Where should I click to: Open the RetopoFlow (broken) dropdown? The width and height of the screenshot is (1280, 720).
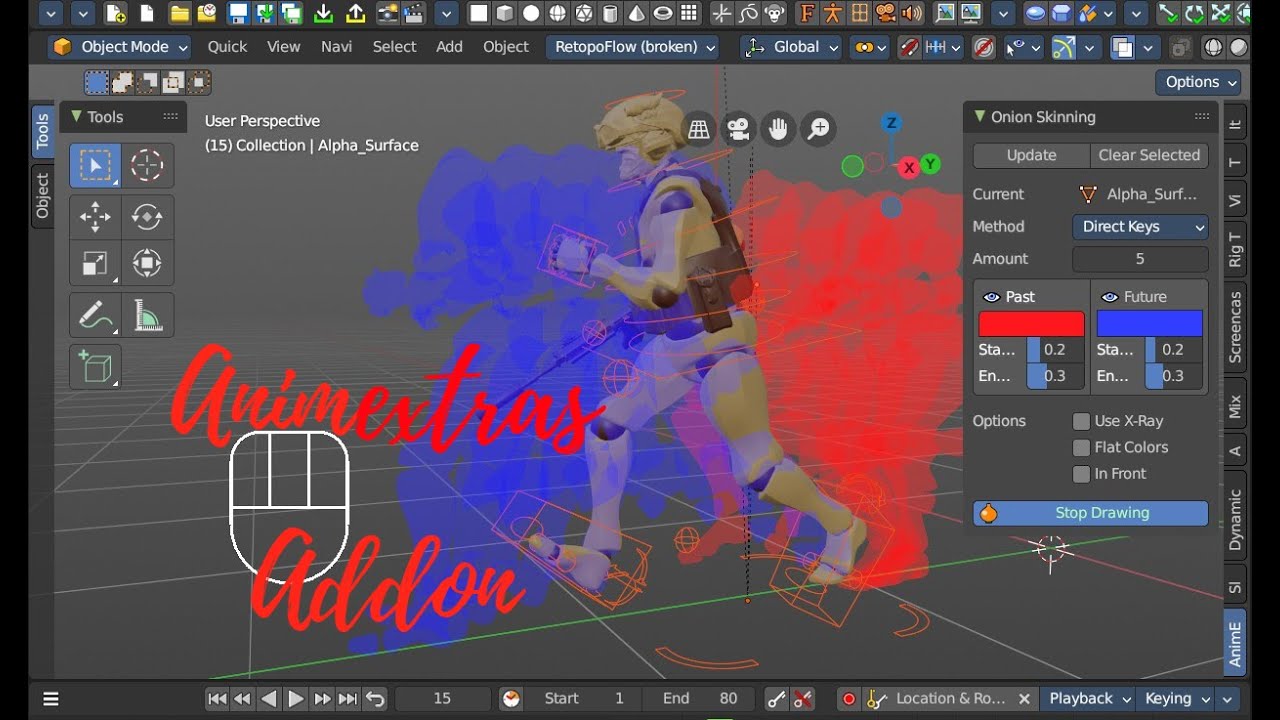(634, 47)
